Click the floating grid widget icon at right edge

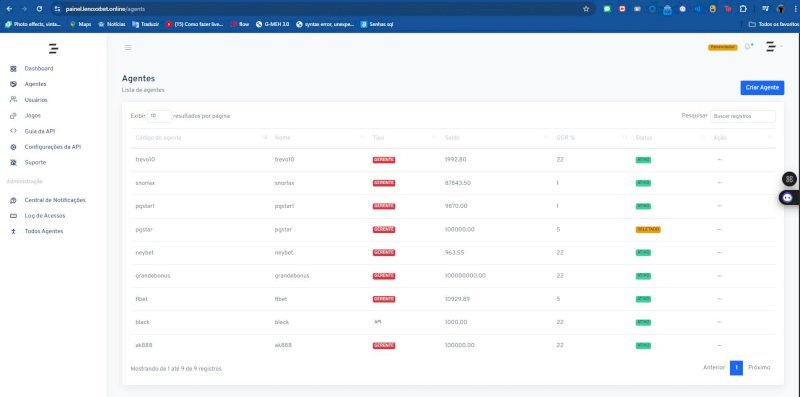tap(789, 179)
